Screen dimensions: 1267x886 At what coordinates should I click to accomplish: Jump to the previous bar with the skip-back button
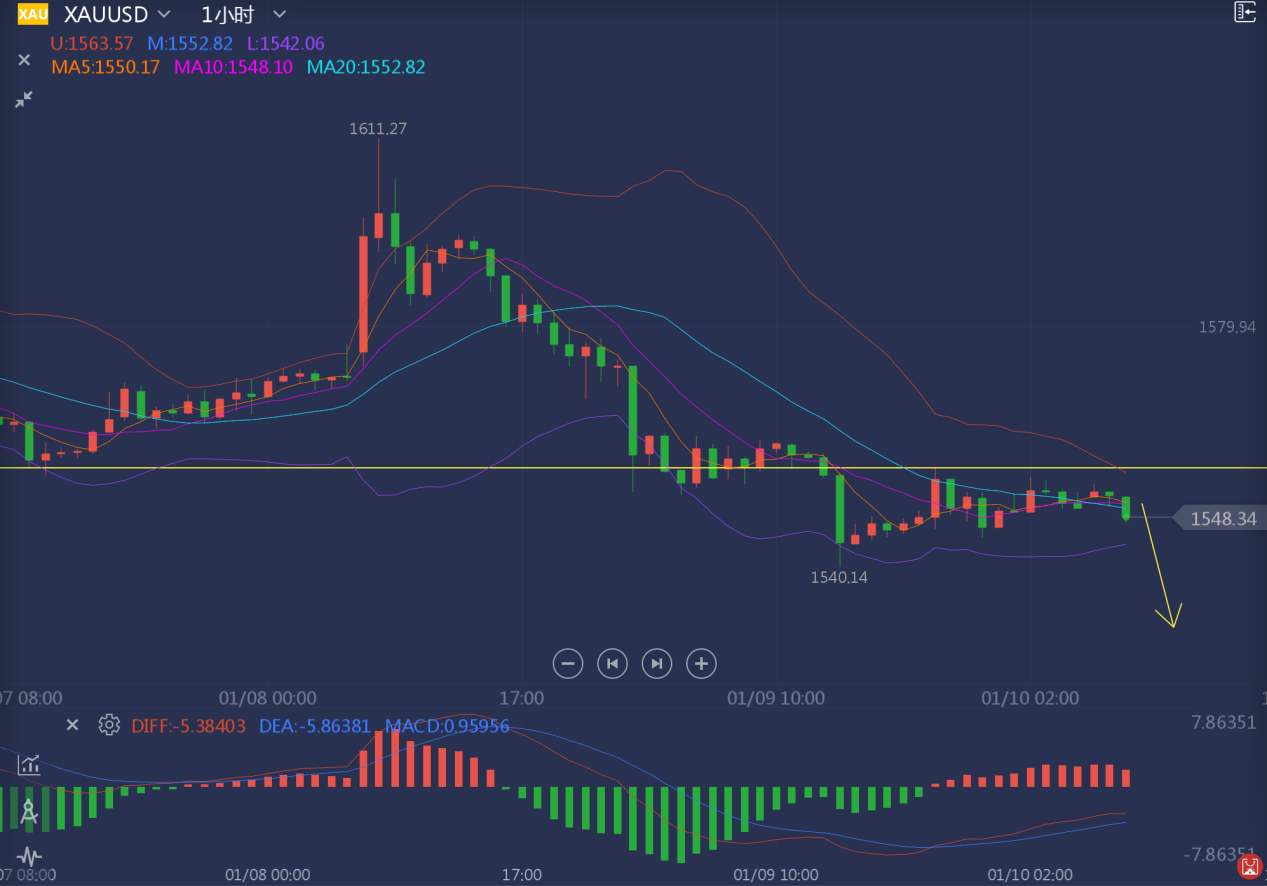(612, 663)
